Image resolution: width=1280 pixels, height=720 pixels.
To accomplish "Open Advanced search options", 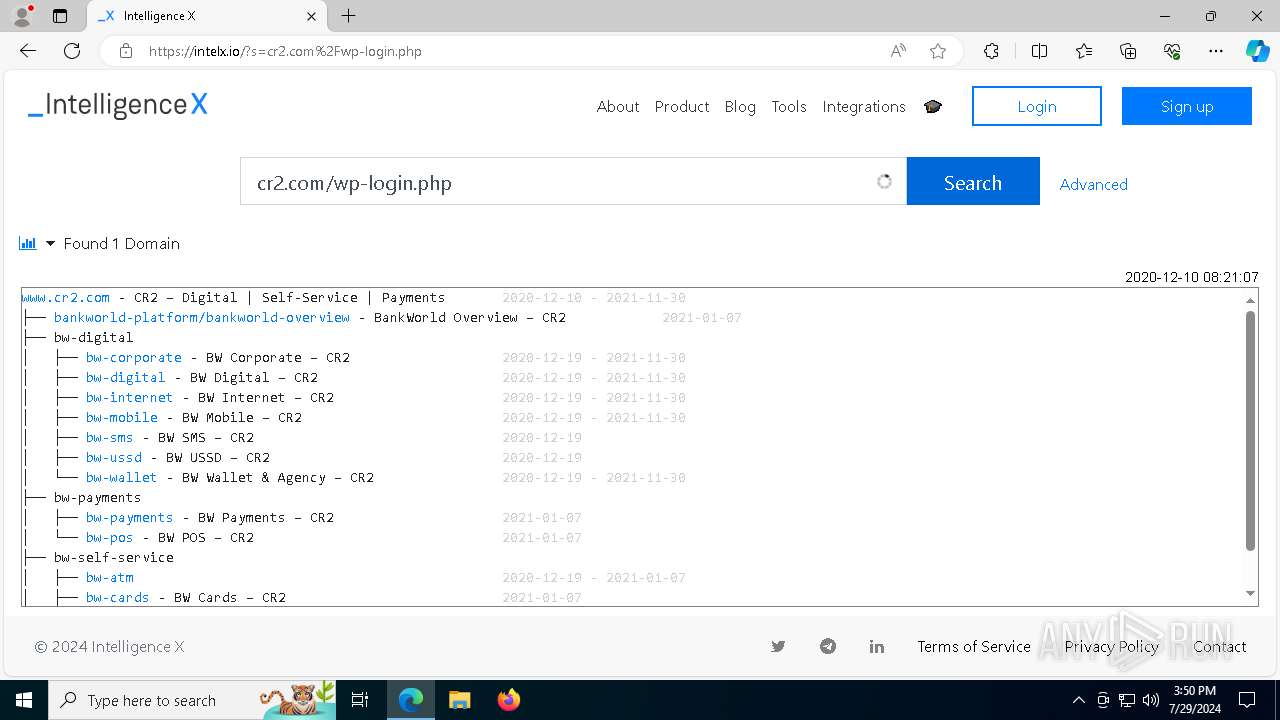I will point(1094,184).
